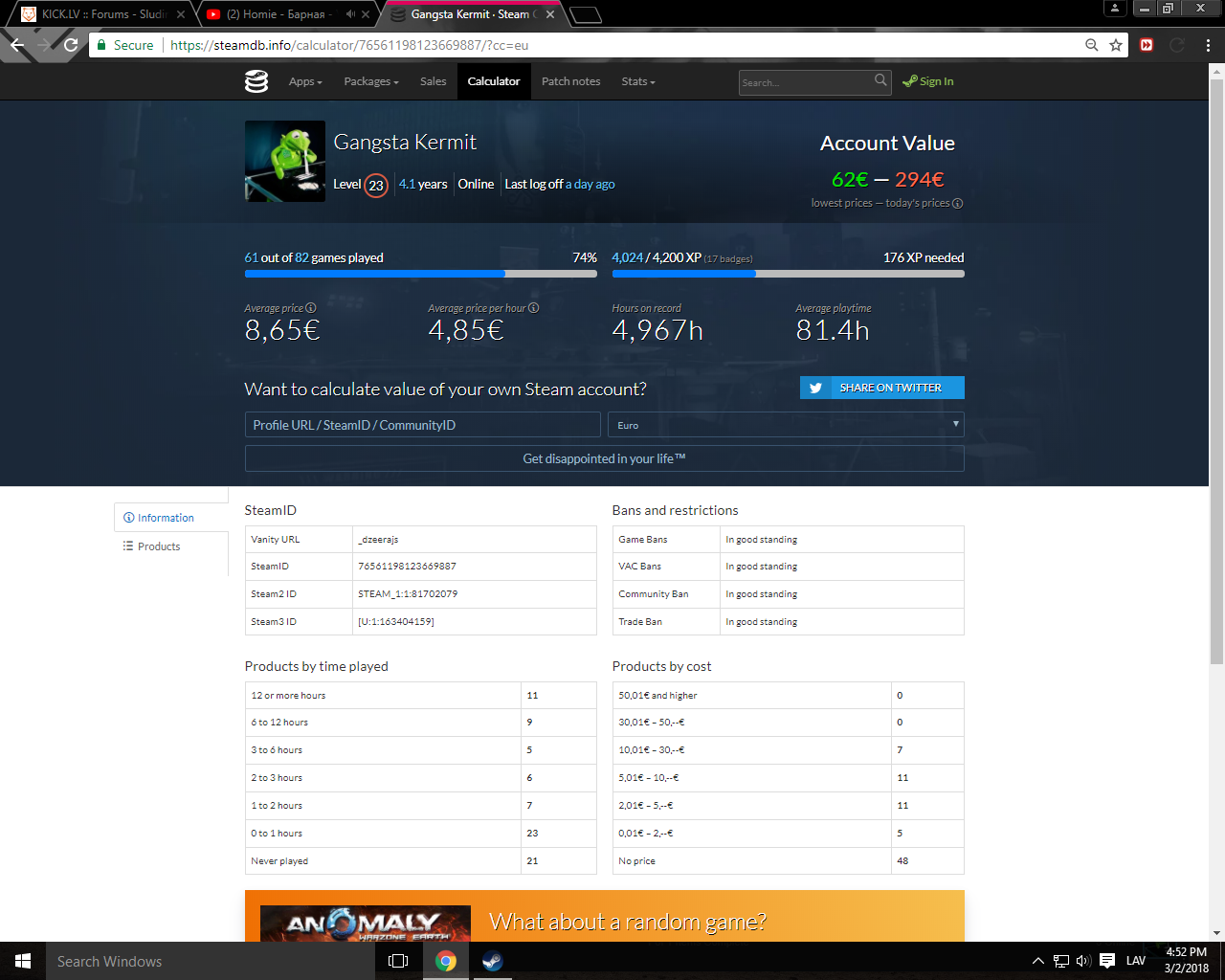The image size is (1225, 980).
Task: Open a new browser tab
Action: [585, 14]
